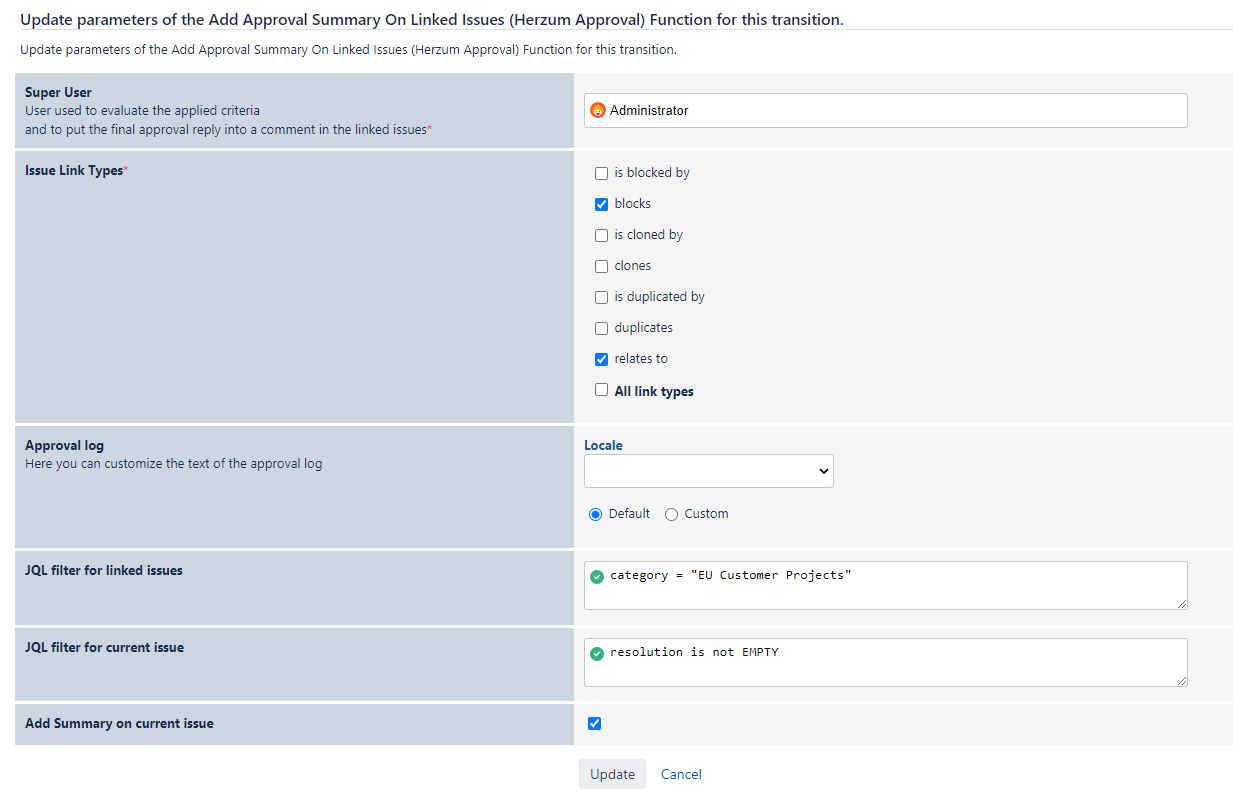1233x801 pixels.
Task: Toggle the 'All link types' checkbox
Action: click(601, 390)
